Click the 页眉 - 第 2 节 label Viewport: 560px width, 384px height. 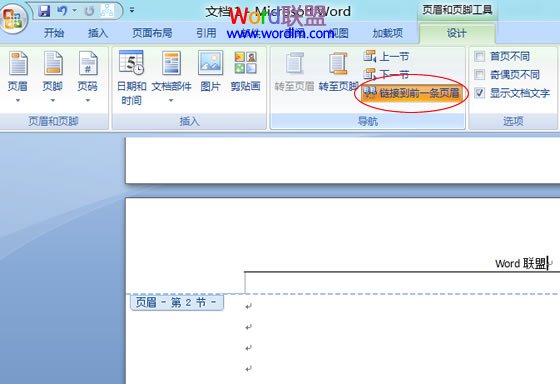click(177, 303)
